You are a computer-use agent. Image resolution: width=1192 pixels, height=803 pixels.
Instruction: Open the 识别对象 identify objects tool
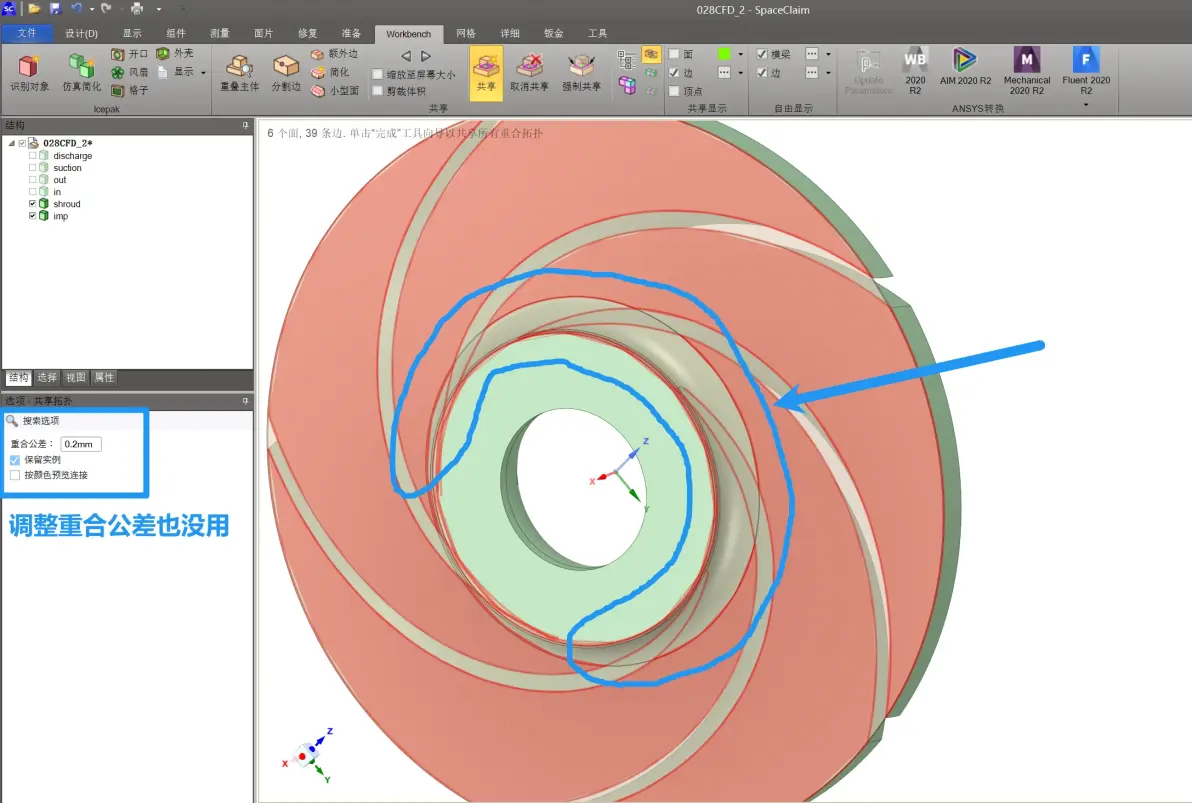30,73
